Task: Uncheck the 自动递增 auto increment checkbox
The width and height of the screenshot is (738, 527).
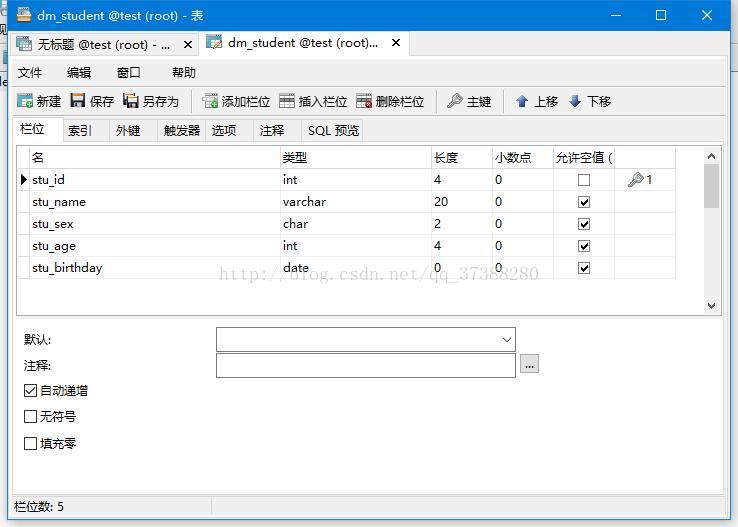Action: click(x=30, y=391)
